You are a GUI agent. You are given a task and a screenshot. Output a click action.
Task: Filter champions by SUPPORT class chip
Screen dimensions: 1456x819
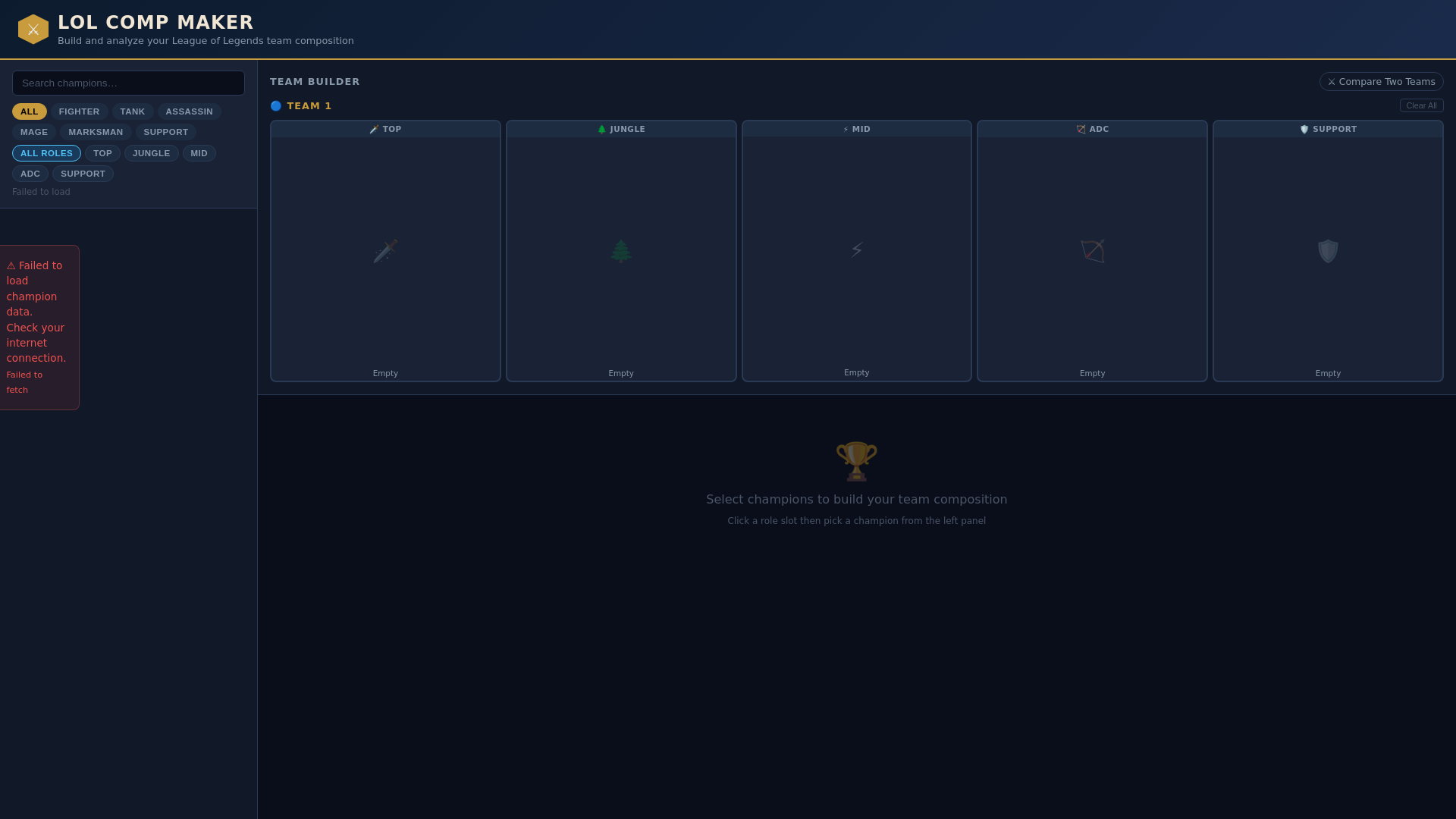(x=166, y=132)
